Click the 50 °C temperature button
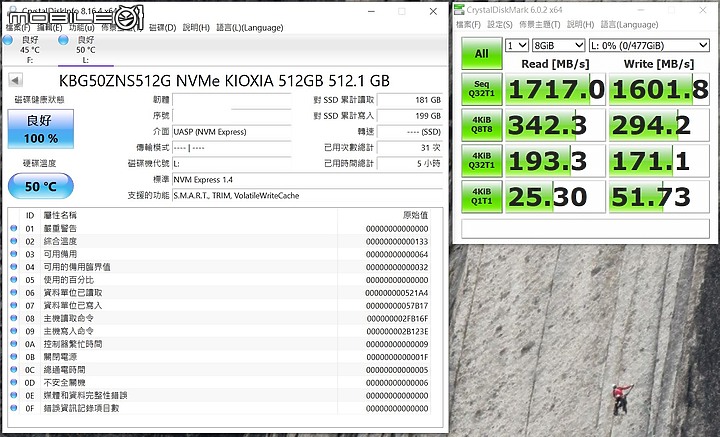Screen dimensions: 720x437 [40, 186]
